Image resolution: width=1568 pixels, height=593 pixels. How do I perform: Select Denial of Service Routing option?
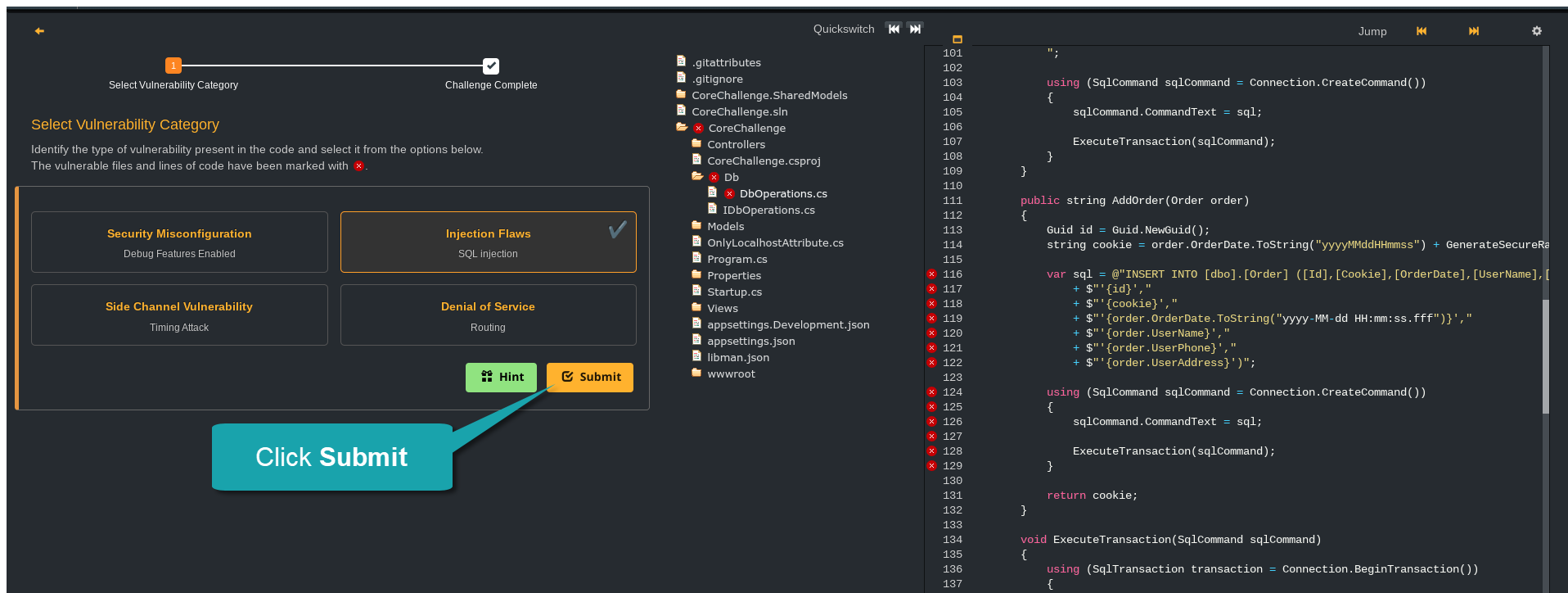click(x=488, y=315)
